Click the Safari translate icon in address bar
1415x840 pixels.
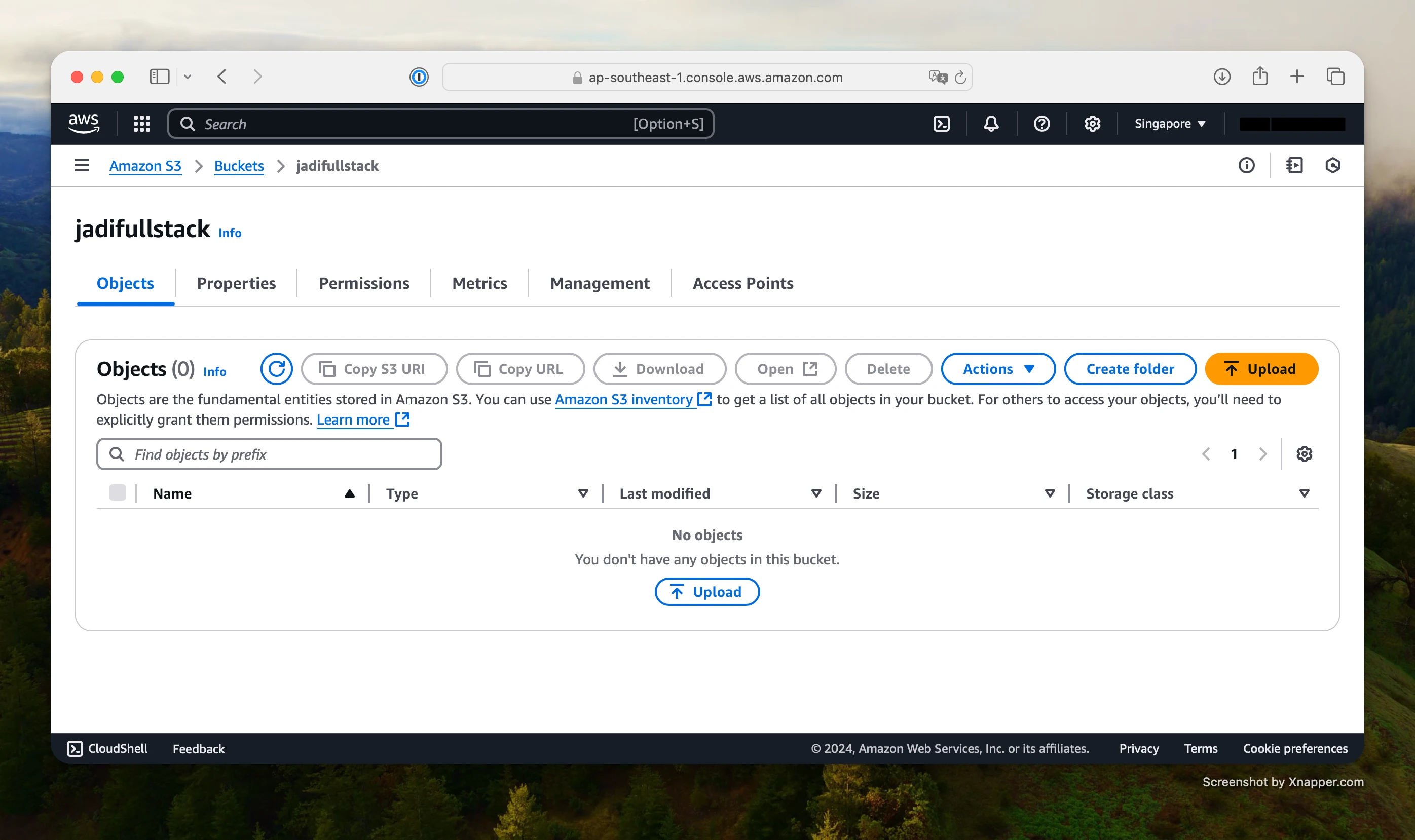coord(938,77)
